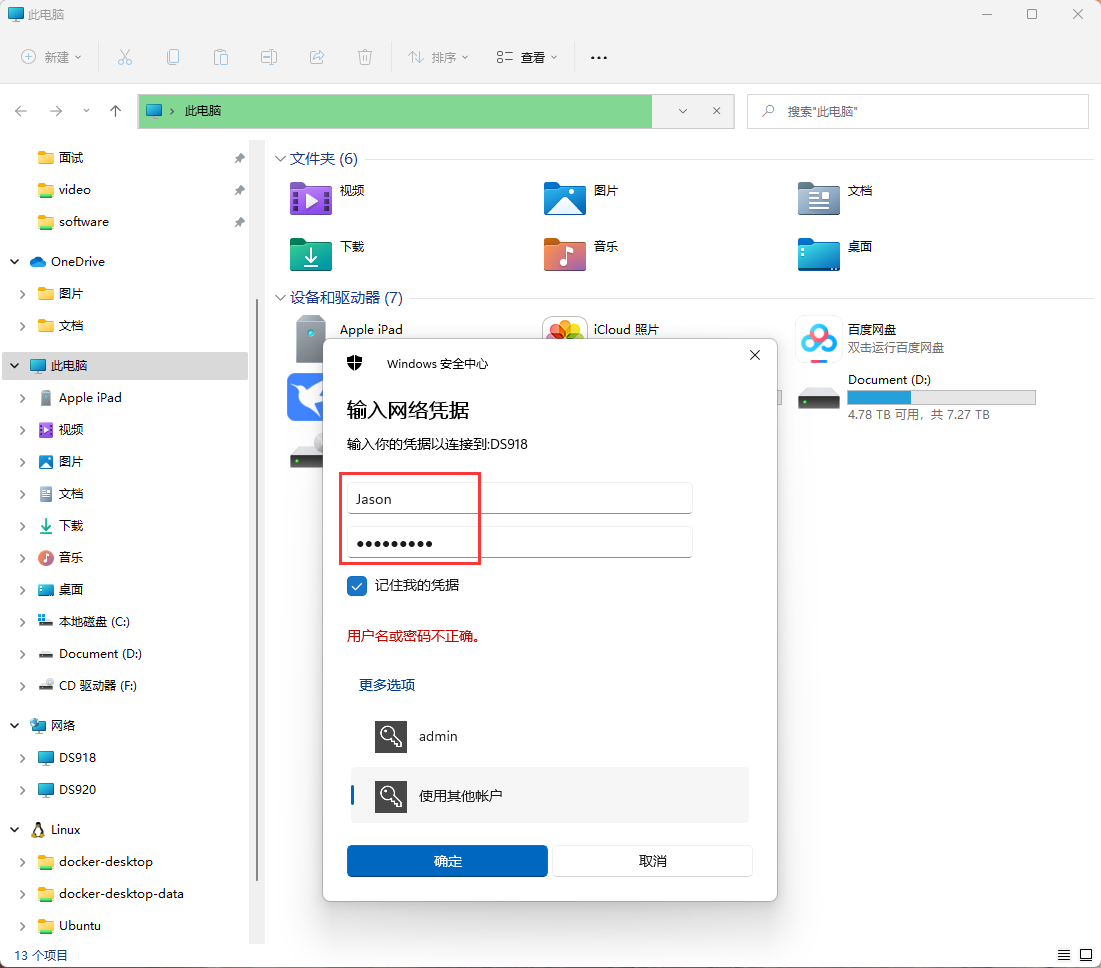Open the 视频 folder icon in main pane
Image resolution: width=1101 pixels, height=968 pixels.
tap(310, 198)
